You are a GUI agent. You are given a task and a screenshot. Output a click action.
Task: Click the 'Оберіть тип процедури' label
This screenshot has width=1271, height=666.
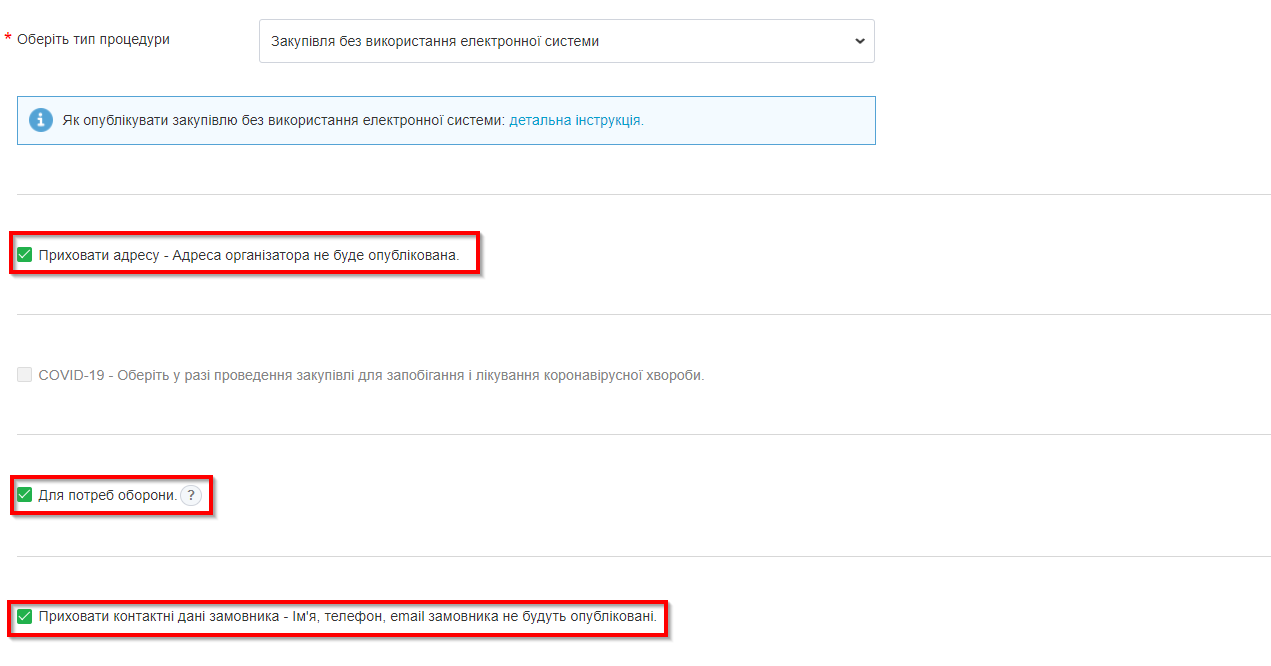pos(93,39)
